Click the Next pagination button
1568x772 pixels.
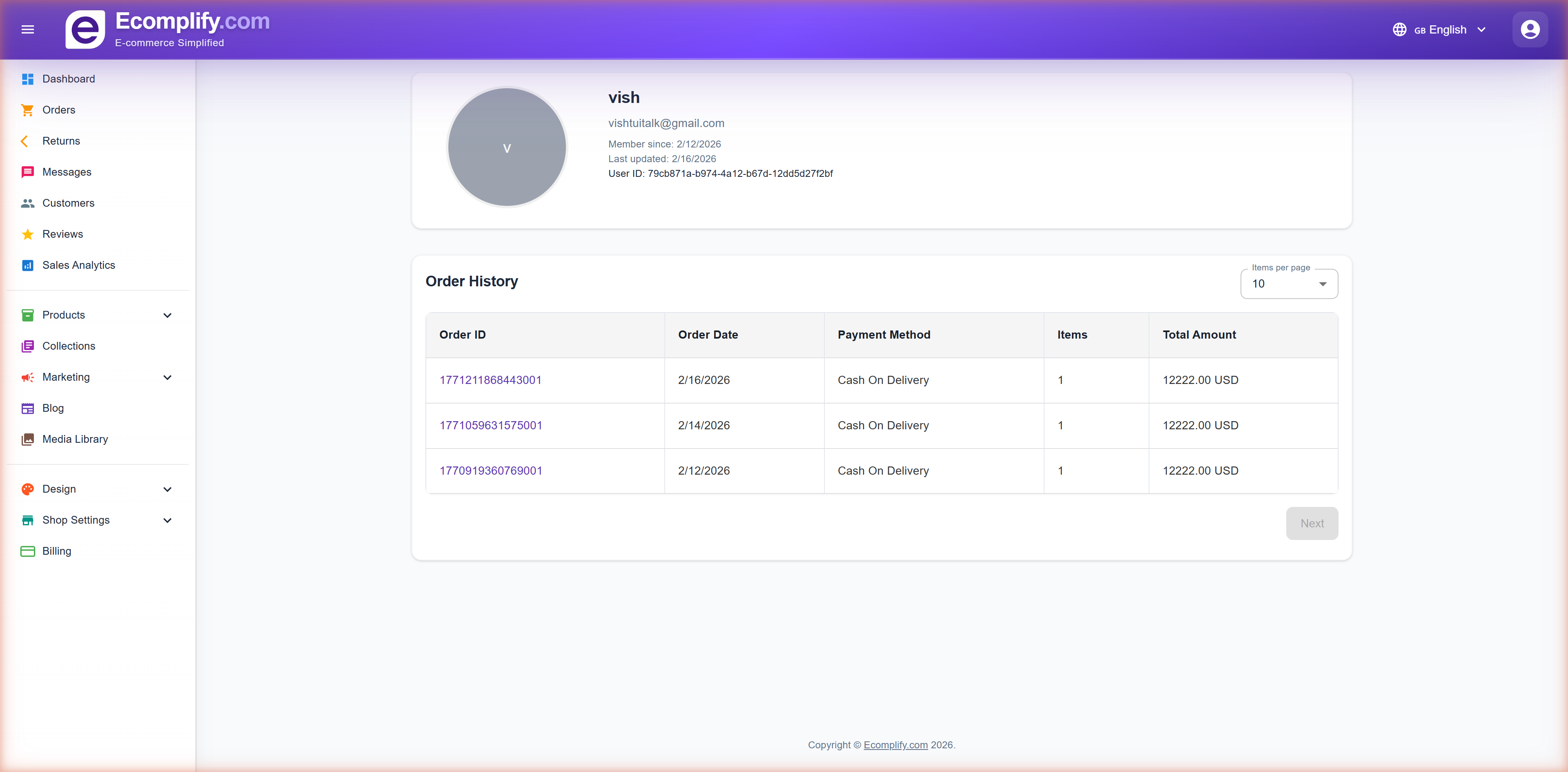pyautogui.click(x=1312, y=524)
